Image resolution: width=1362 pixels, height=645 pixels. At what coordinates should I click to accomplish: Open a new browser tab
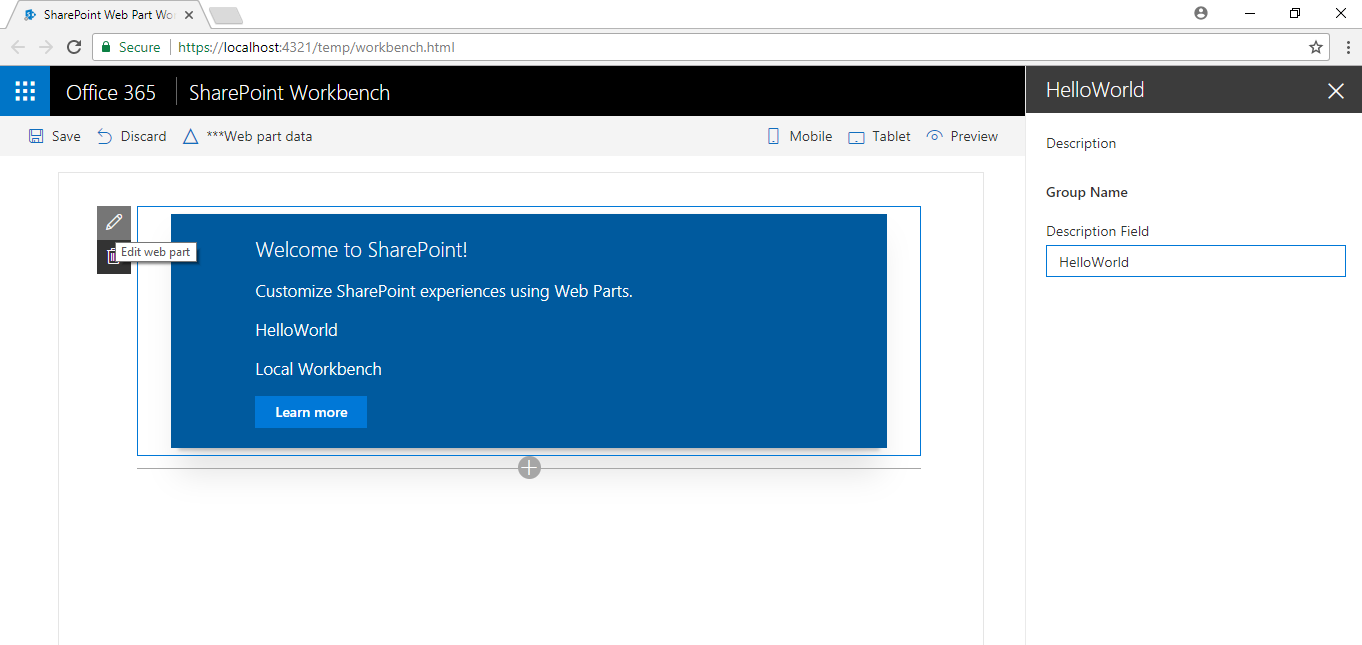coord(226,16)
